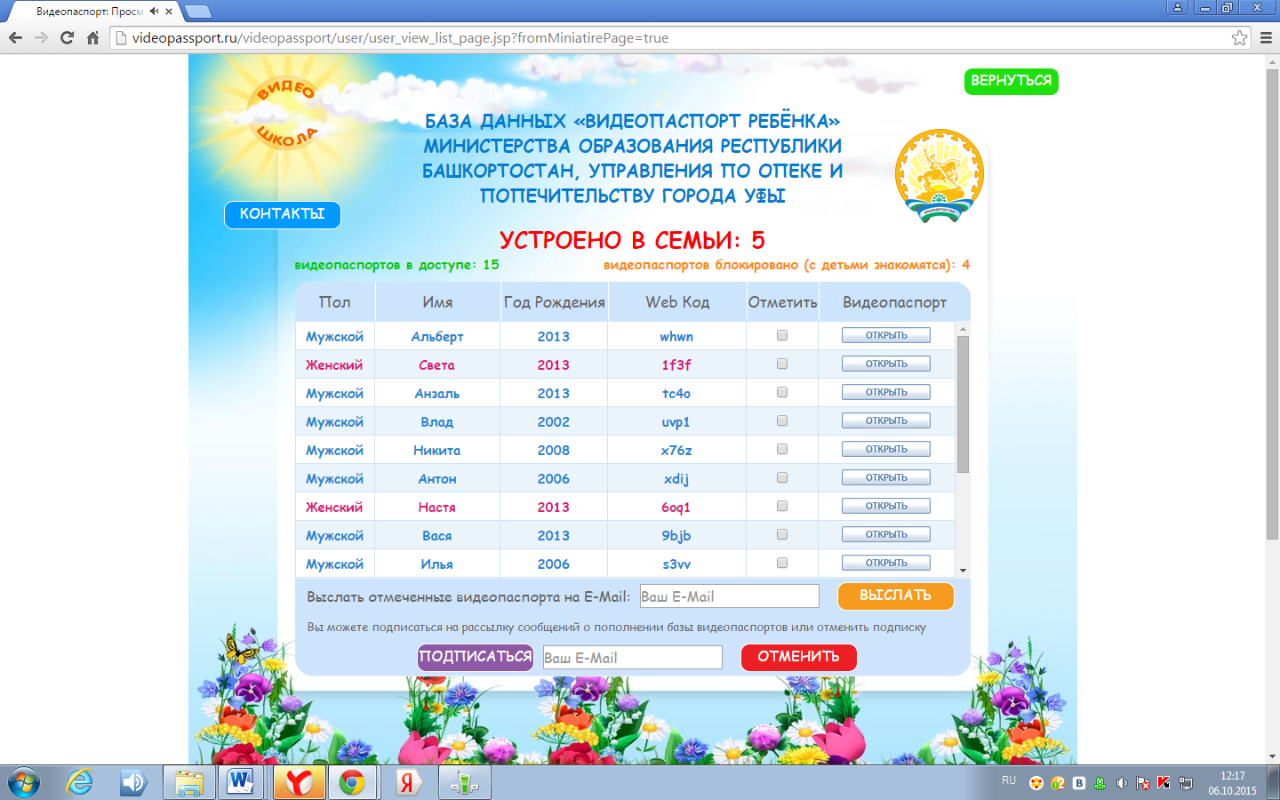Image resolution: width=1280 pixels, height=800 pixels.
Task: Open the Windows Start button
Action: [x=24, y=782]
